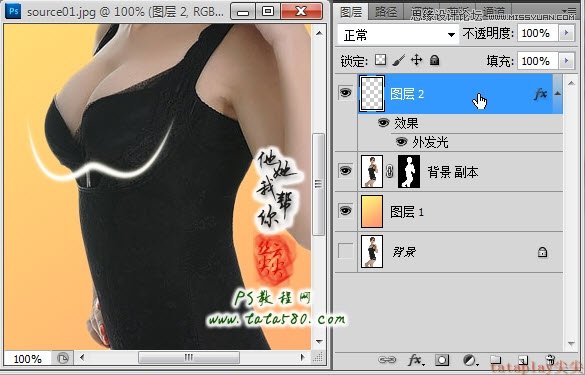Open the 填充 fill slider arrow

click(566, 60)
